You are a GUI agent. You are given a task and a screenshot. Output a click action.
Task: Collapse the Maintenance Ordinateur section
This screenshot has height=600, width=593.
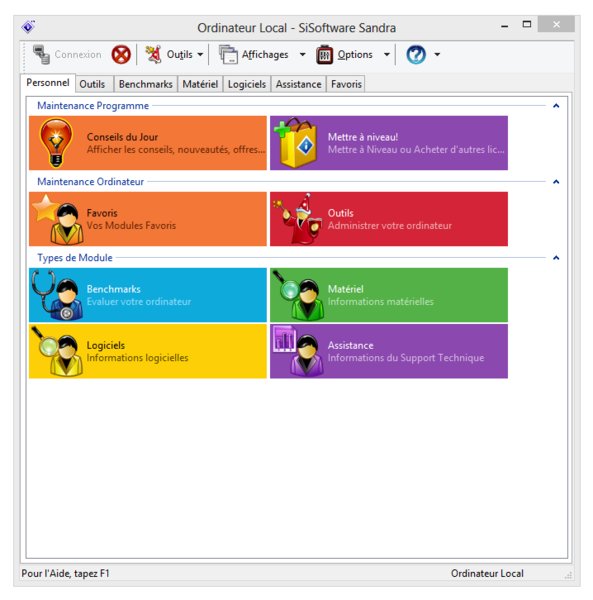pos(556,182)
